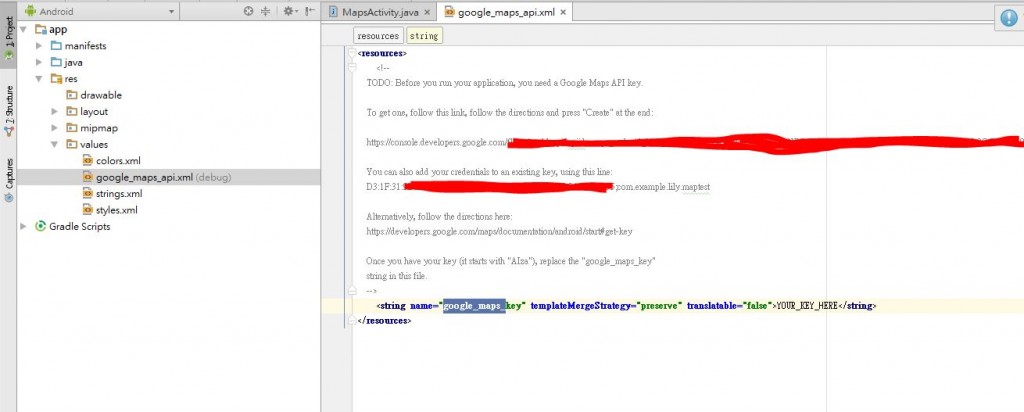Expand the manifests folder
Screen dimensions: 1024x412
tap(39, 46)
